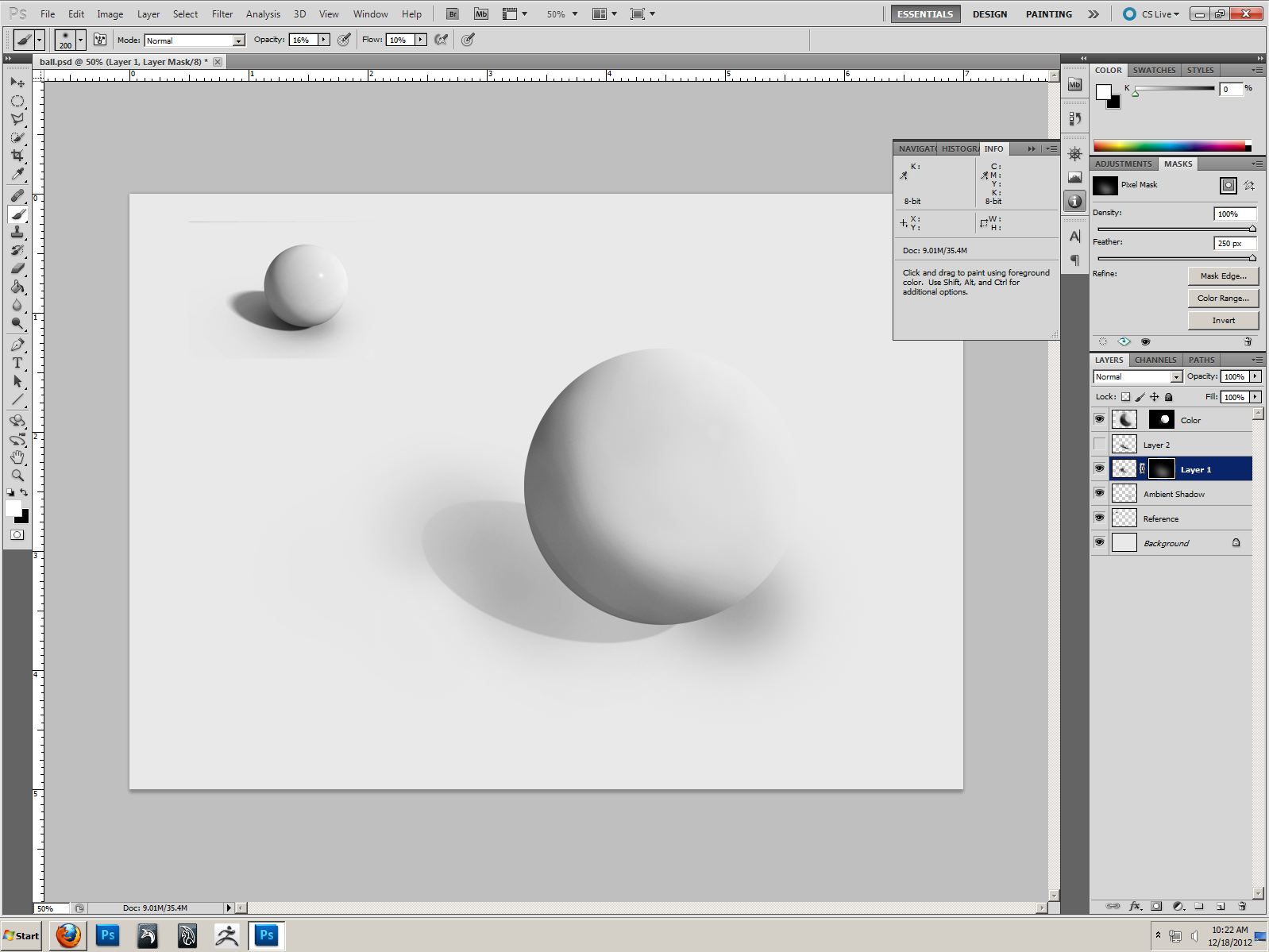Hide Layer 1 visibility

click(x=1099, y=468)
